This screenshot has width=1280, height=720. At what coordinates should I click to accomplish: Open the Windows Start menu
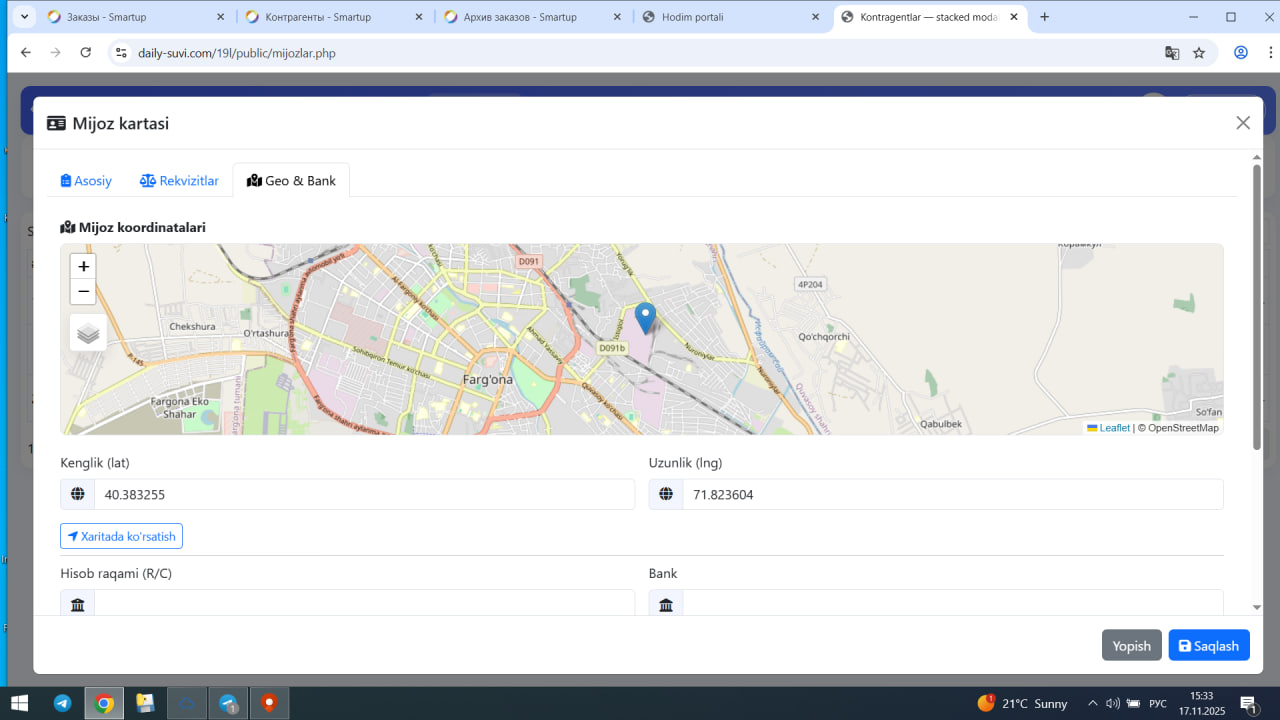[19, 703]
